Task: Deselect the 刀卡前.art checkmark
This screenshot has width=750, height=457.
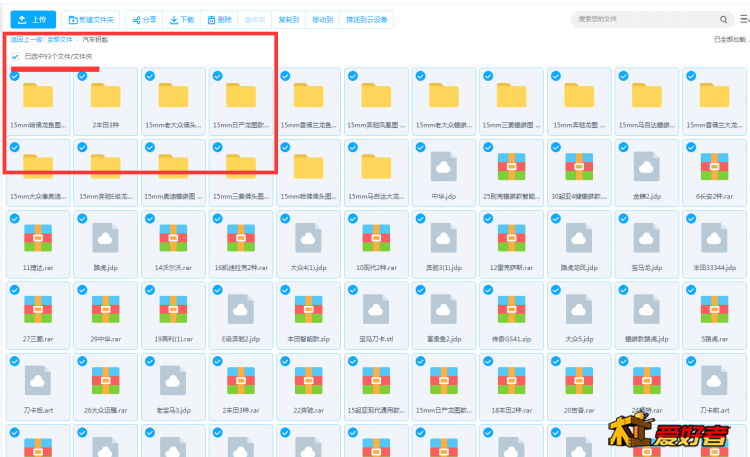Action: tap(691, 361)
